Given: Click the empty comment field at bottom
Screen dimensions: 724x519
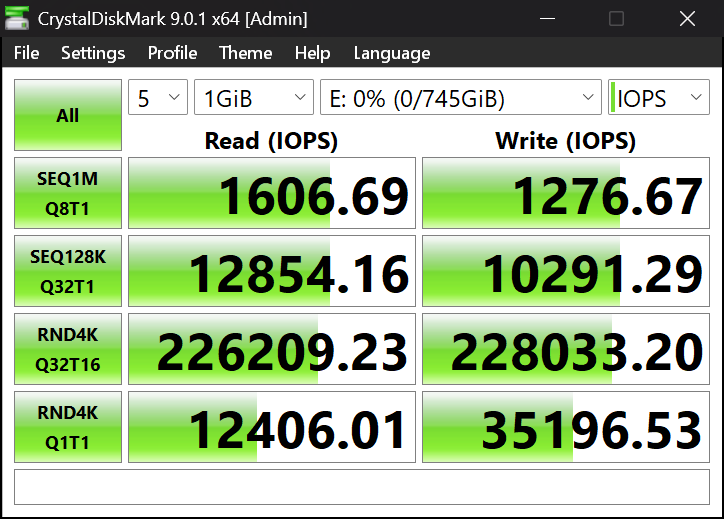Looking at the screenshot, I should (x=362, y=487).
